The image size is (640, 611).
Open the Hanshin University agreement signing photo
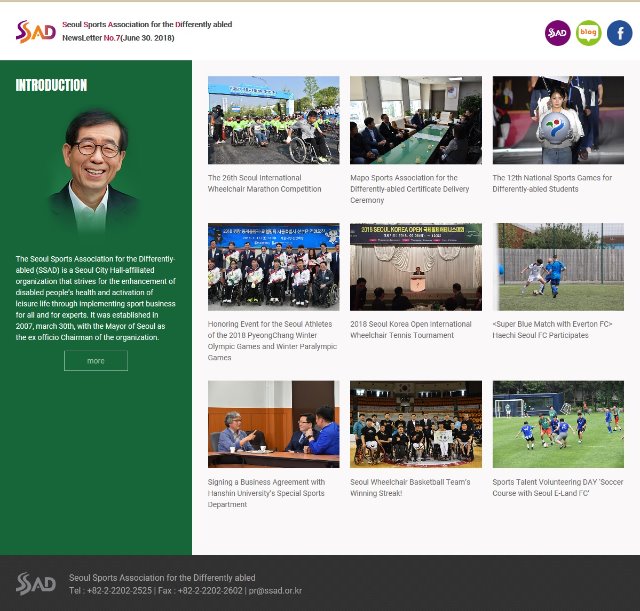coord(273,424)
